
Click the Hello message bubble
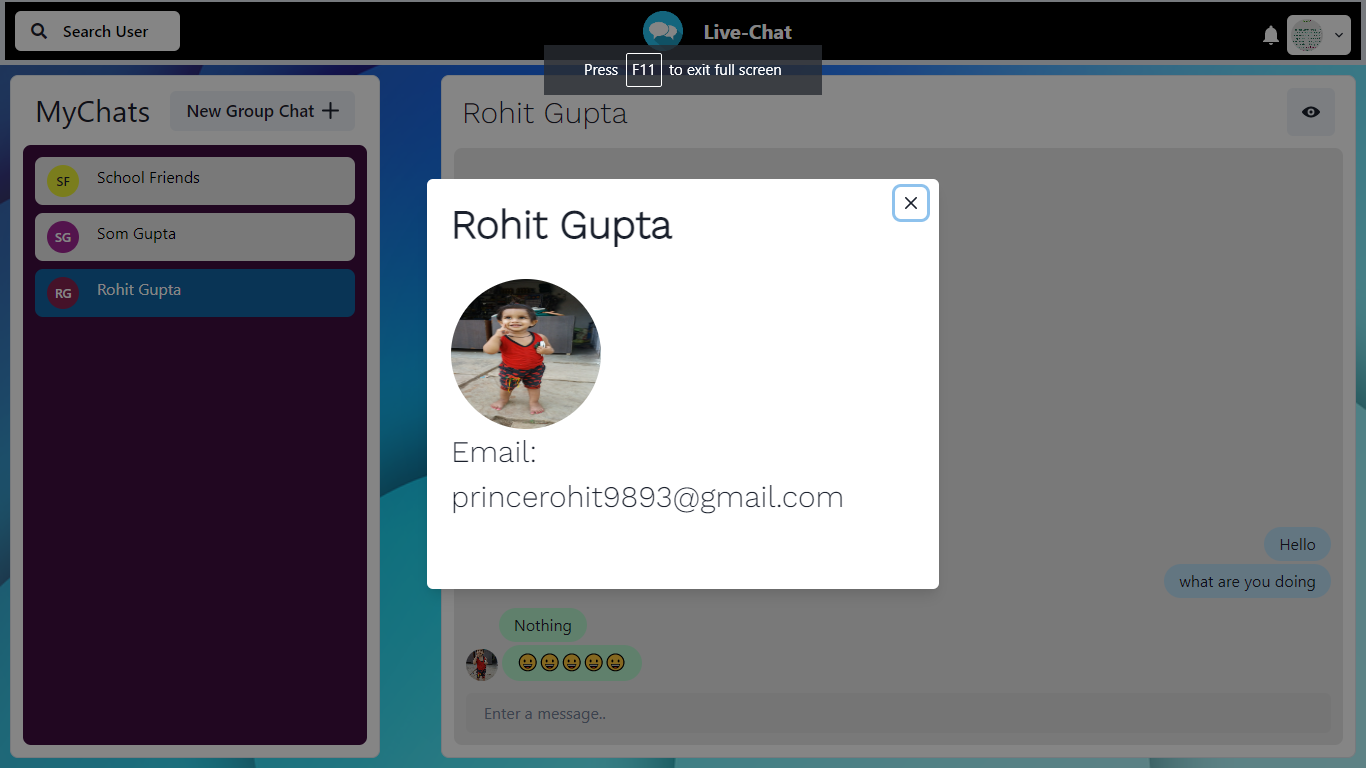pos(1297,544)
